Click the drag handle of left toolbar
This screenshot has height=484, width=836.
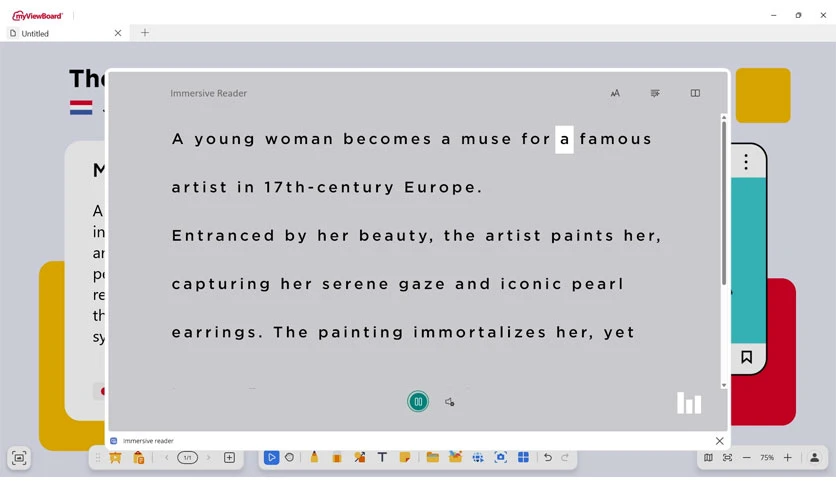click(98, 457)
